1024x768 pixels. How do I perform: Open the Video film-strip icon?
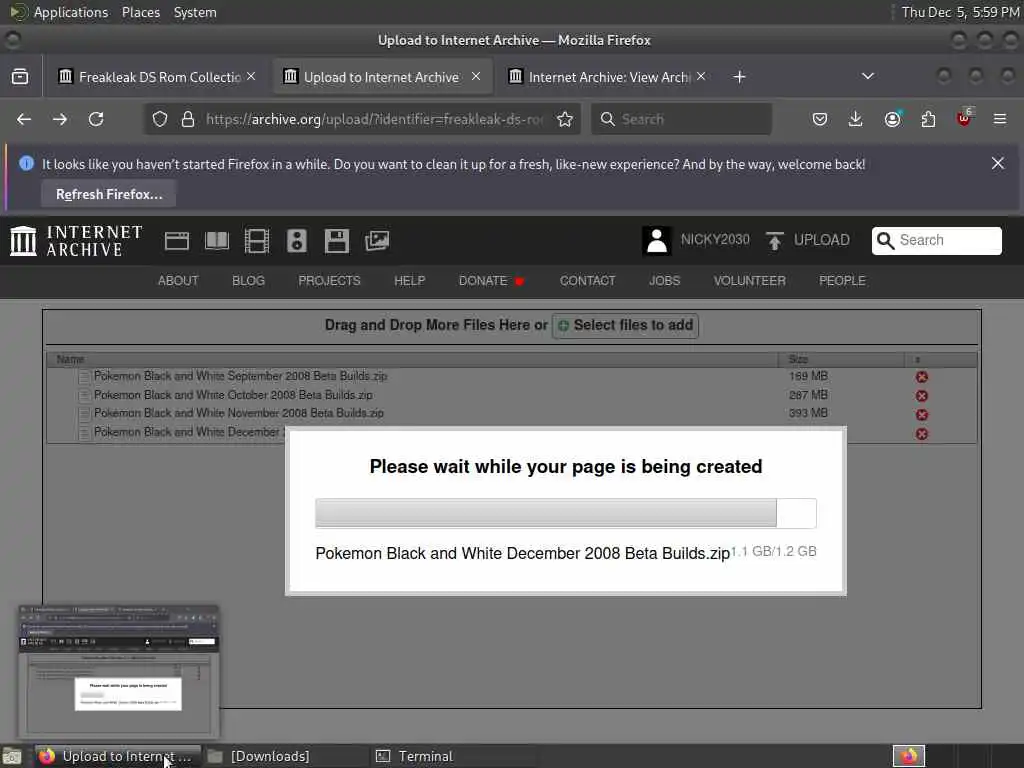pyautogui.click(x=257, y=241)
